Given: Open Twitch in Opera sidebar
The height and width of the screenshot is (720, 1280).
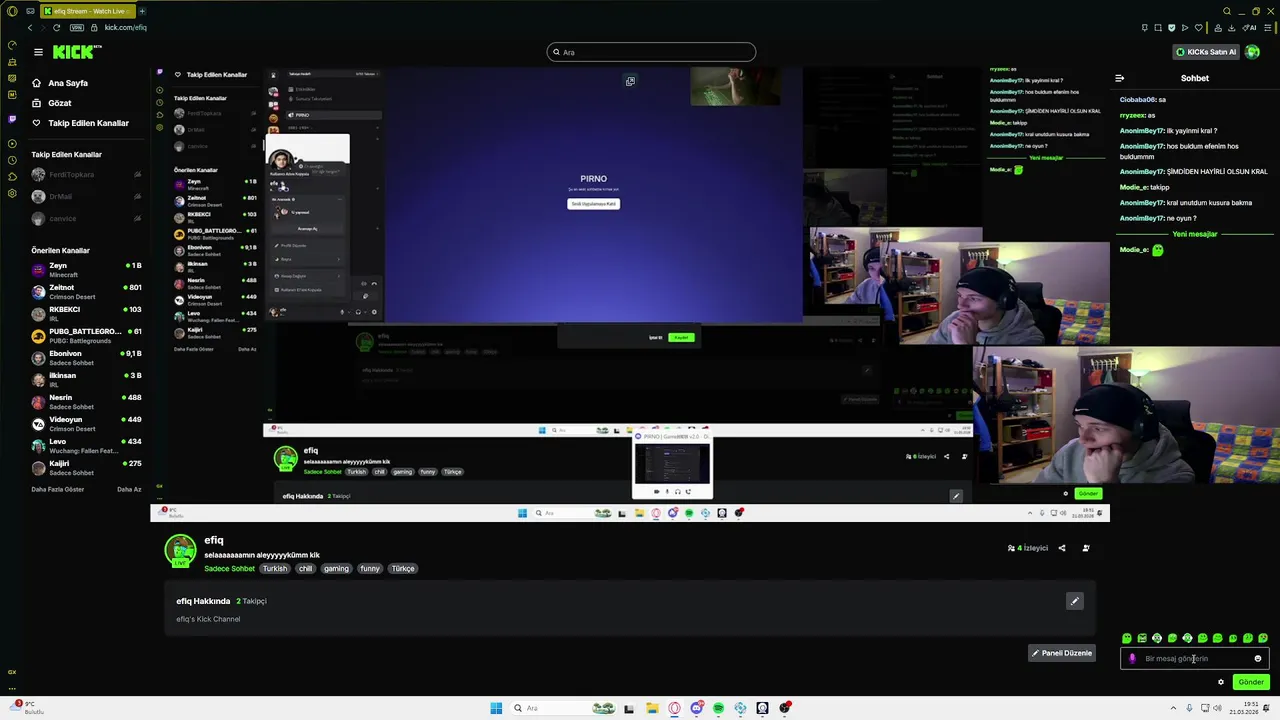Looking at the screenshot, I should point(12,118).
